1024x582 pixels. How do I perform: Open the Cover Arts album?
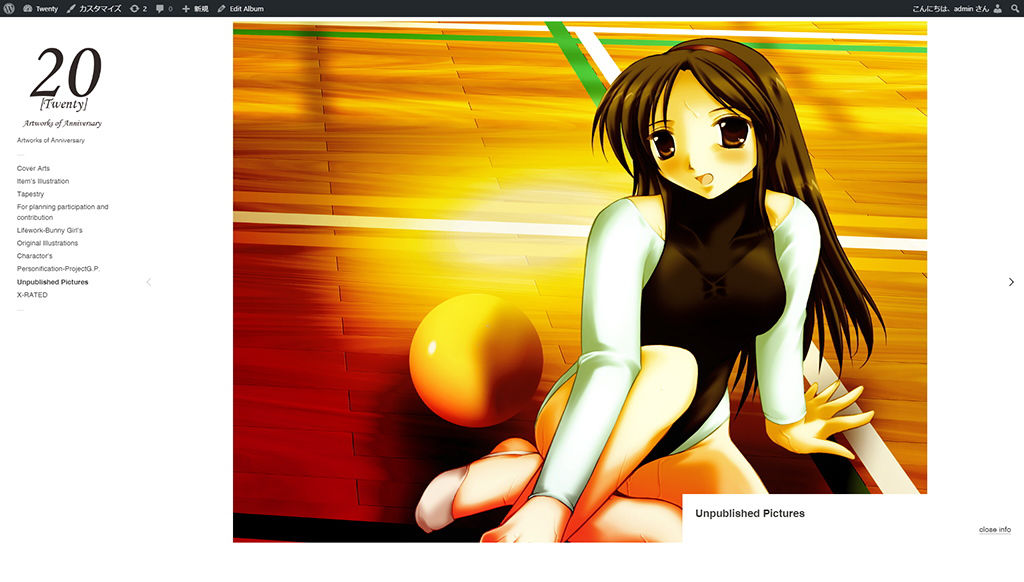pos(33,169)
